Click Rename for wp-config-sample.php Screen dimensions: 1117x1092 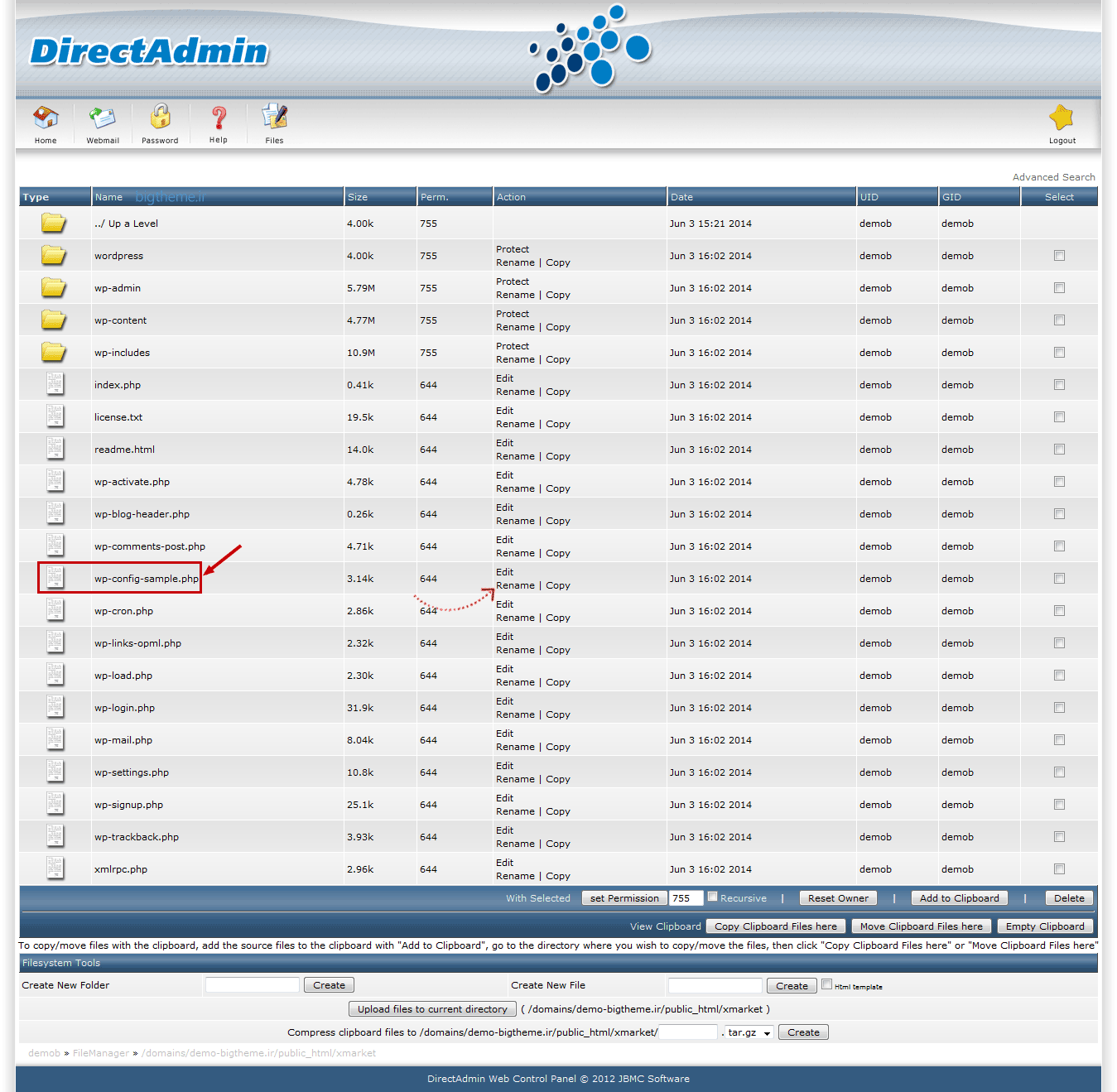(x=515, y=585)
